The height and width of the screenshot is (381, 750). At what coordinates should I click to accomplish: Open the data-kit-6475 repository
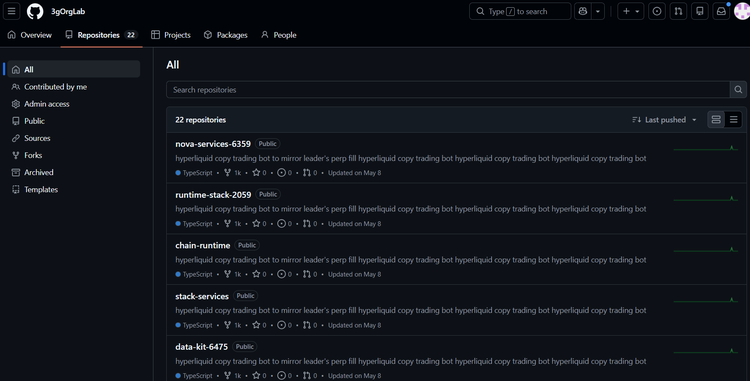pos(201,347)
